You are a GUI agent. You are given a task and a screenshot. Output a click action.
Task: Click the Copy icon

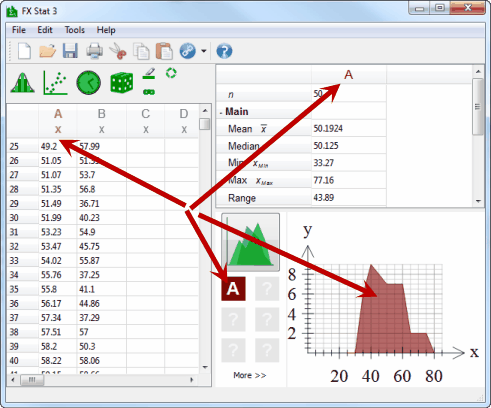coord(141,51)
